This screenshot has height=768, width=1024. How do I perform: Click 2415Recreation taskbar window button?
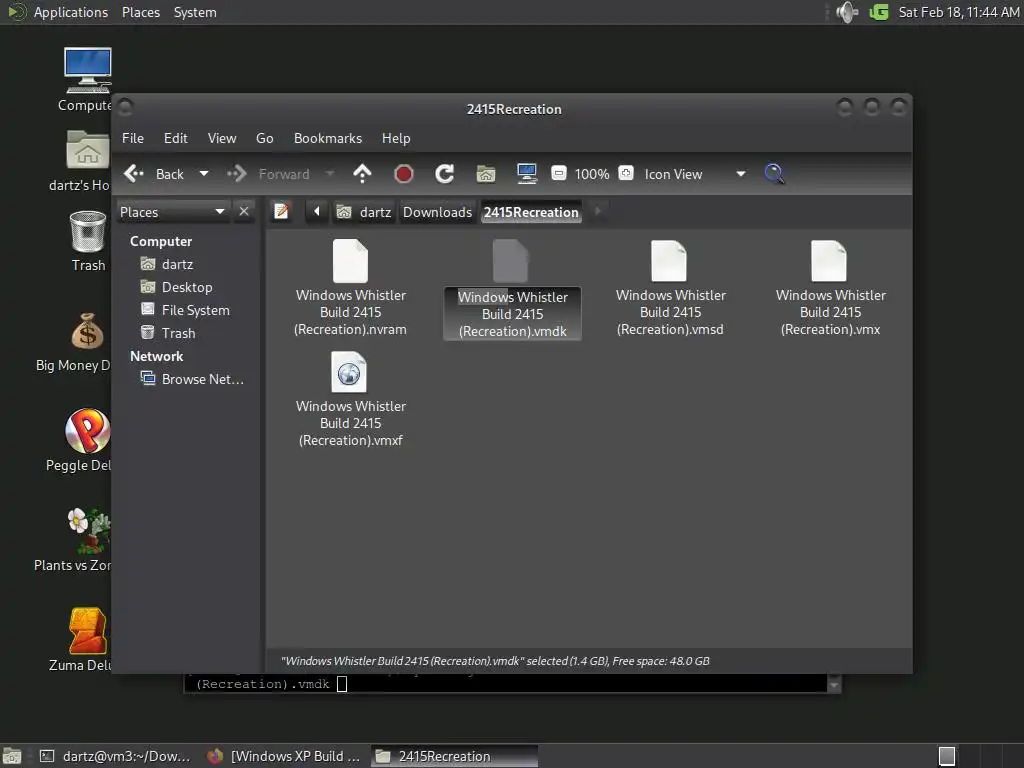point(455,756)
